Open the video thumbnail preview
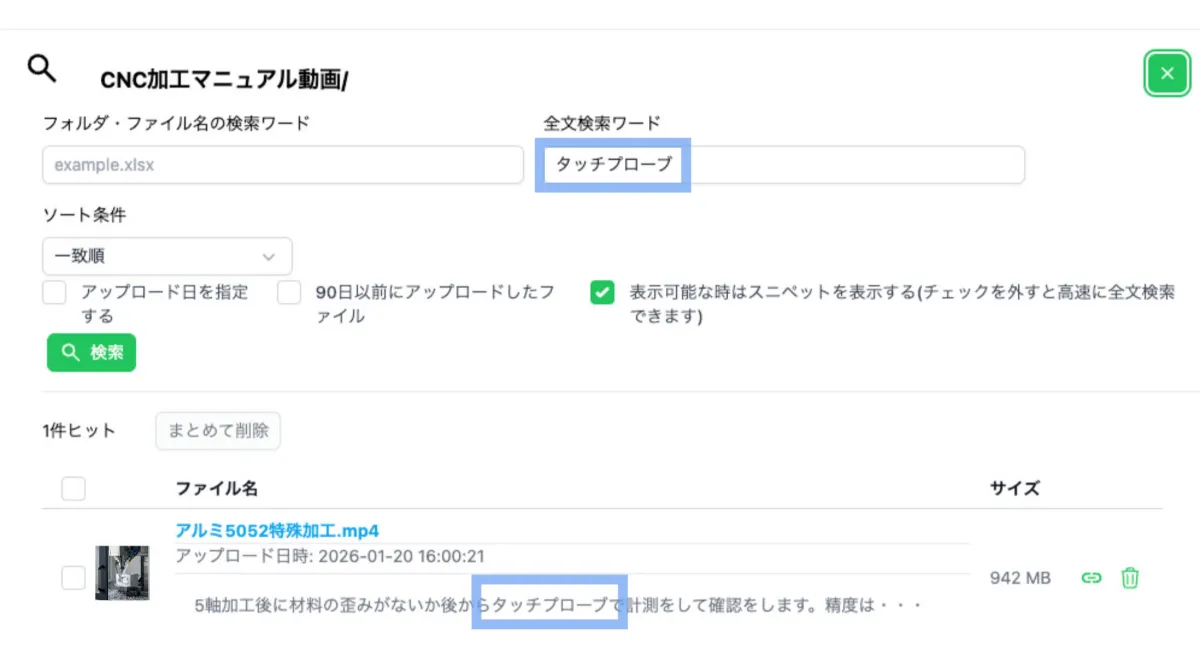 pos(122,573)
